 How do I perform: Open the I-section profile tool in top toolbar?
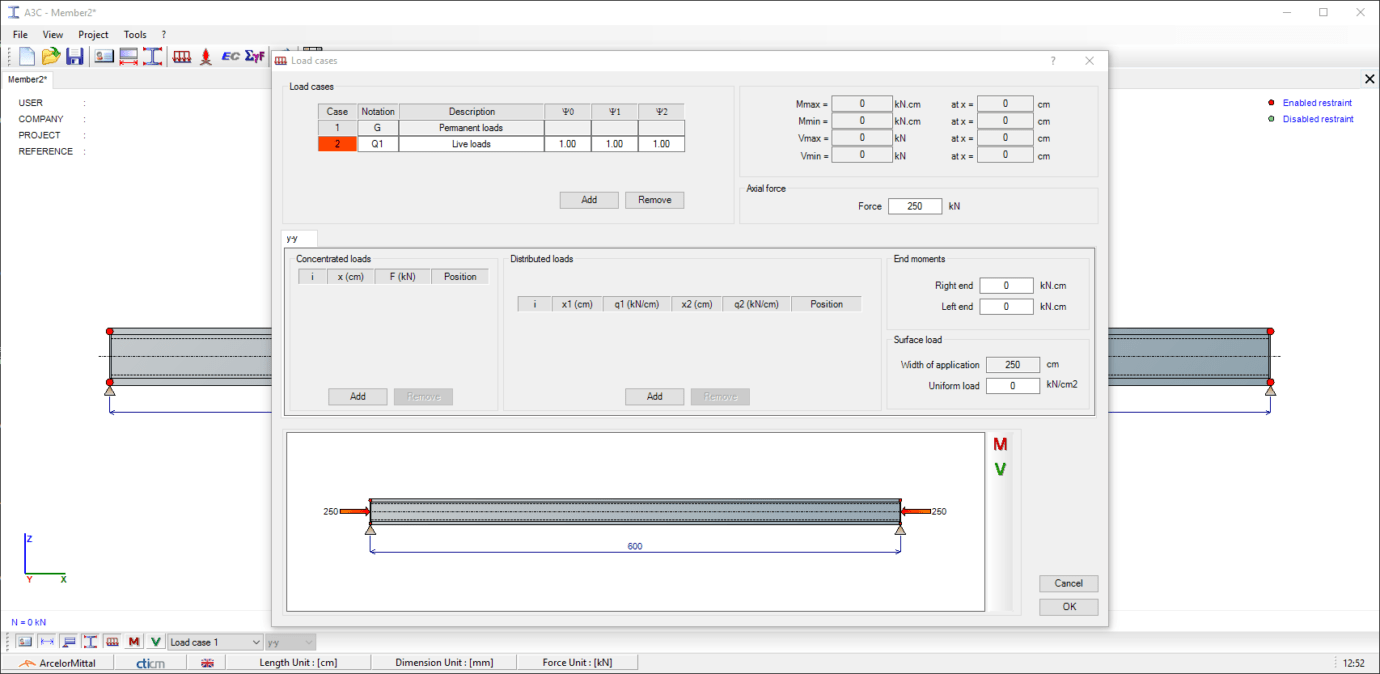click(x=152, y=56)
